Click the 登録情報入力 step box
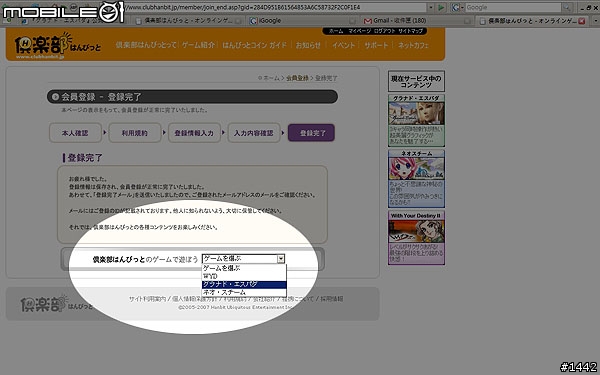The width and height of the screenshot is (600, 375). [x=194, y=133]
